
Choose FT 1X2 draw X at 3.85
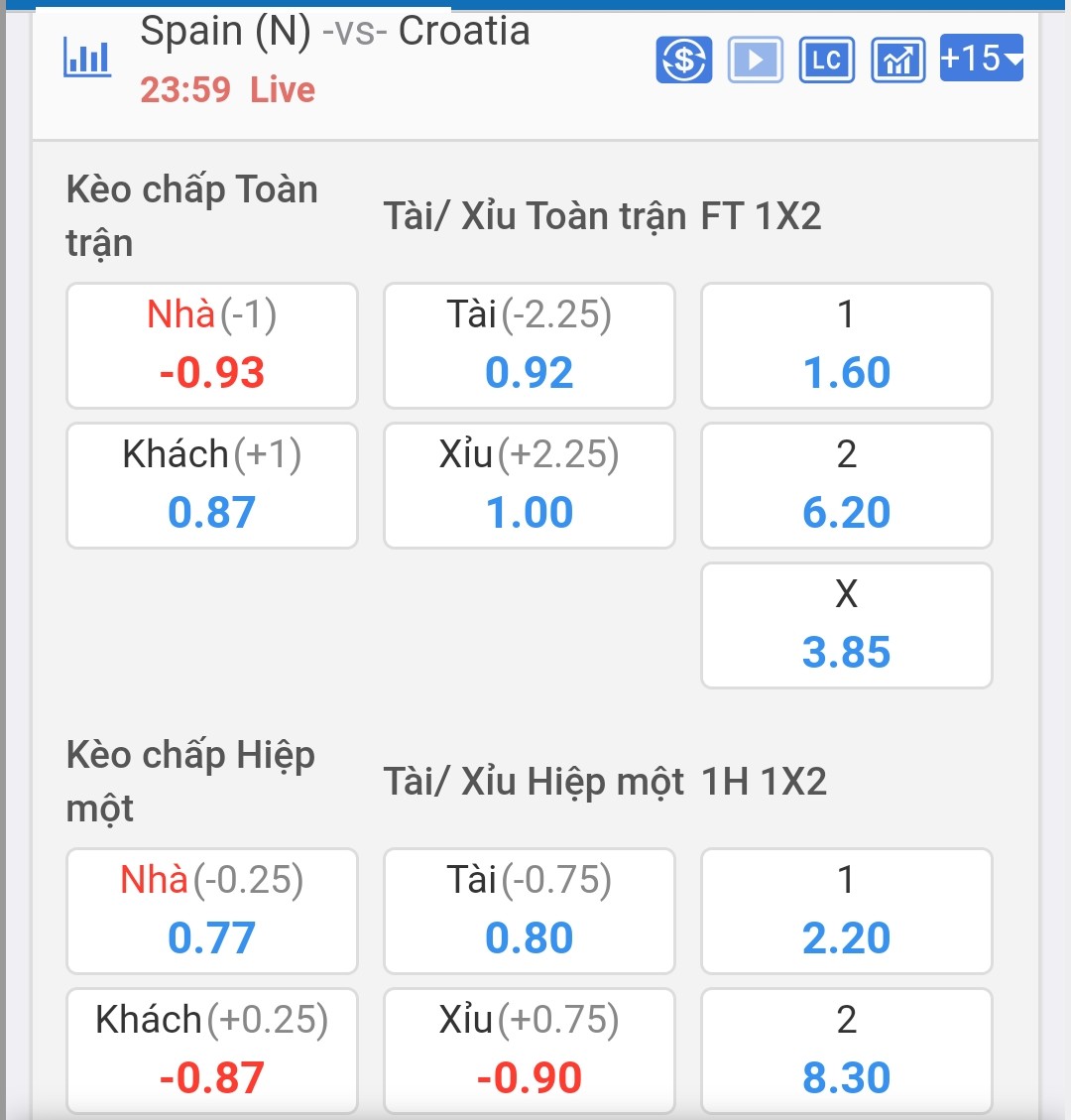click(x=847, y=626)
